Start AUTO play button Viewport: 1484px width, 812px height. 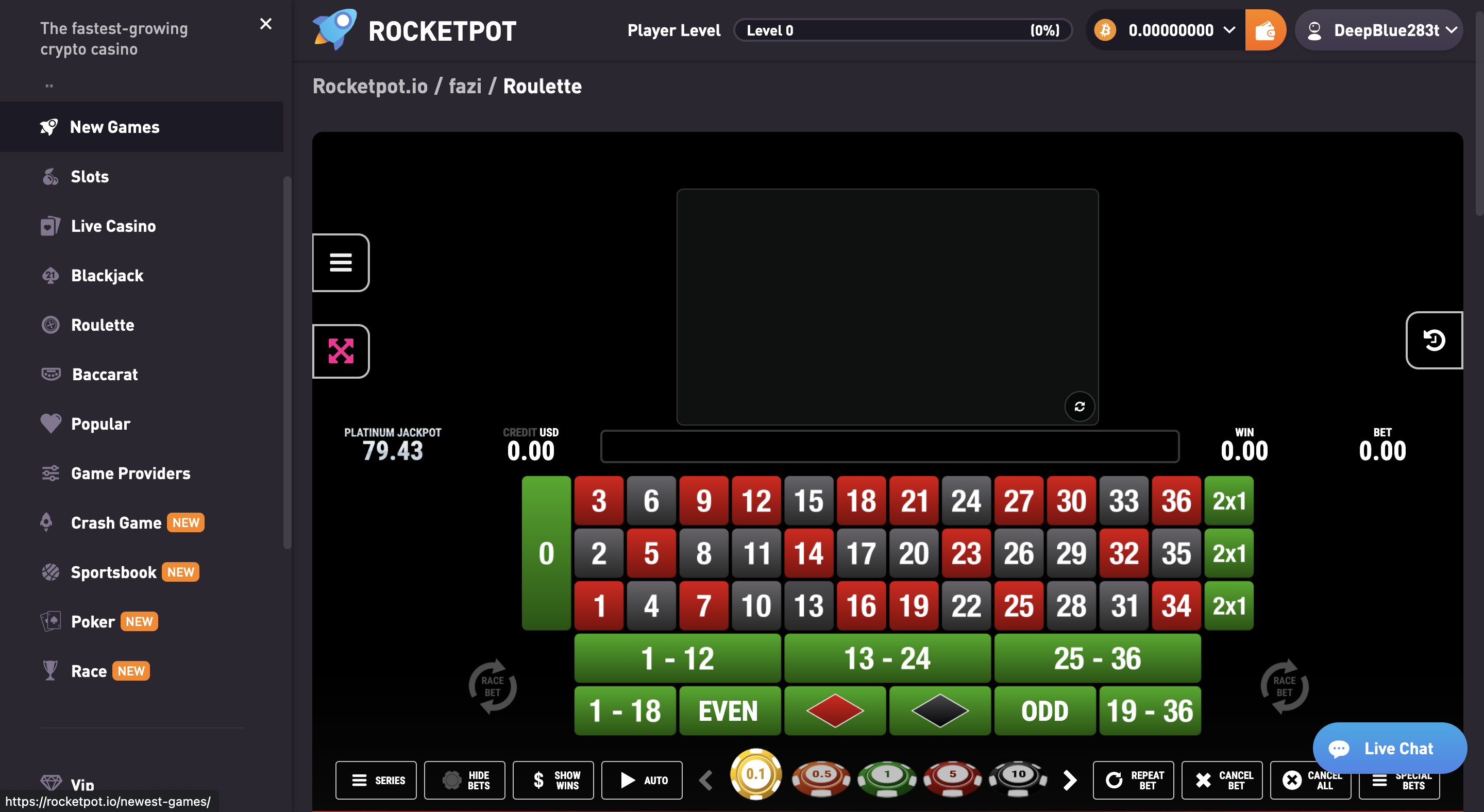pyautogui.click(x=643, y=781)
